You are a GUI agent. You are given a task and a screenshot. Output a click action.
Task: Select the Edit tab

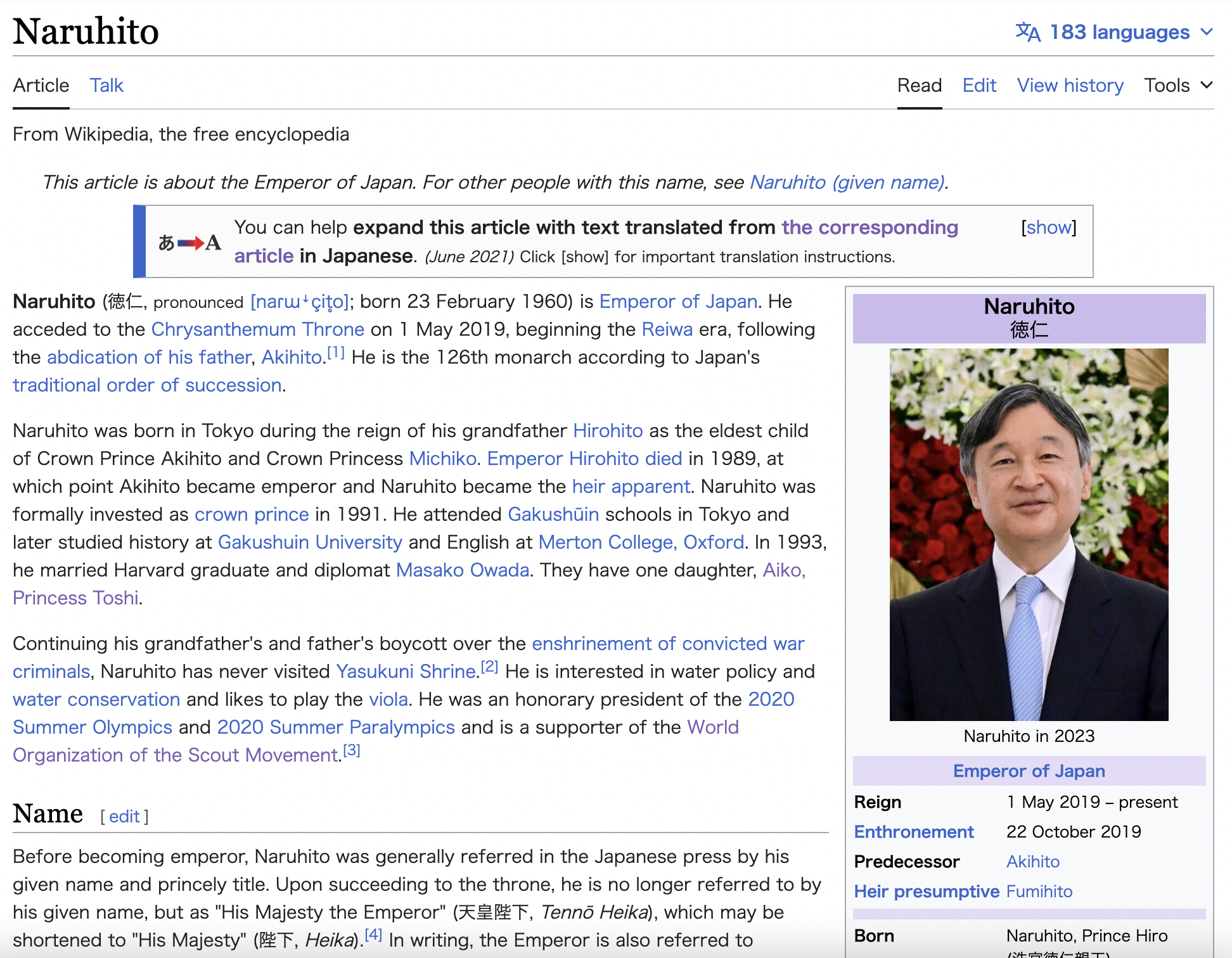point(979,85)
